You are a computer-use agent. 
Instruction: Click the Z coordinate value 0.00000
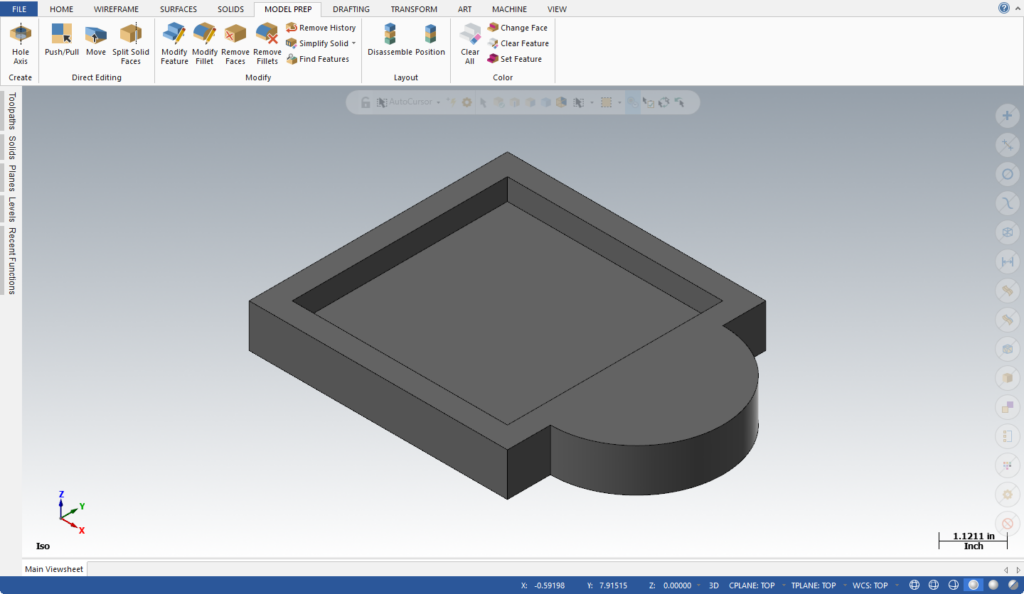[677, 586]
